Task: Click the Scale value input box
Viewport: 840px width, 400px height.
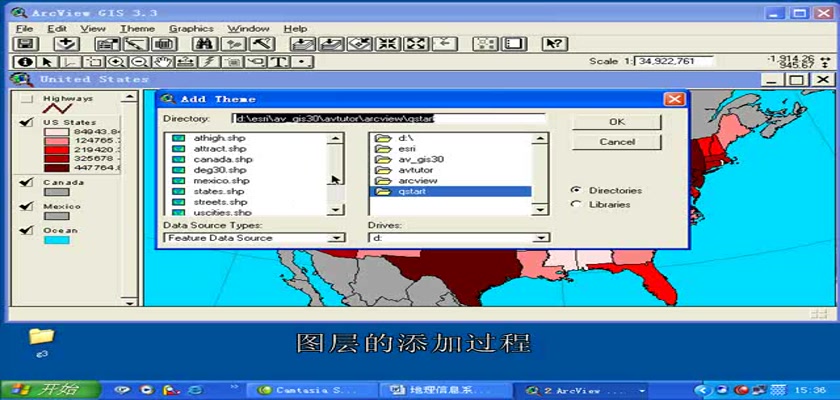Action: [673, 61]
